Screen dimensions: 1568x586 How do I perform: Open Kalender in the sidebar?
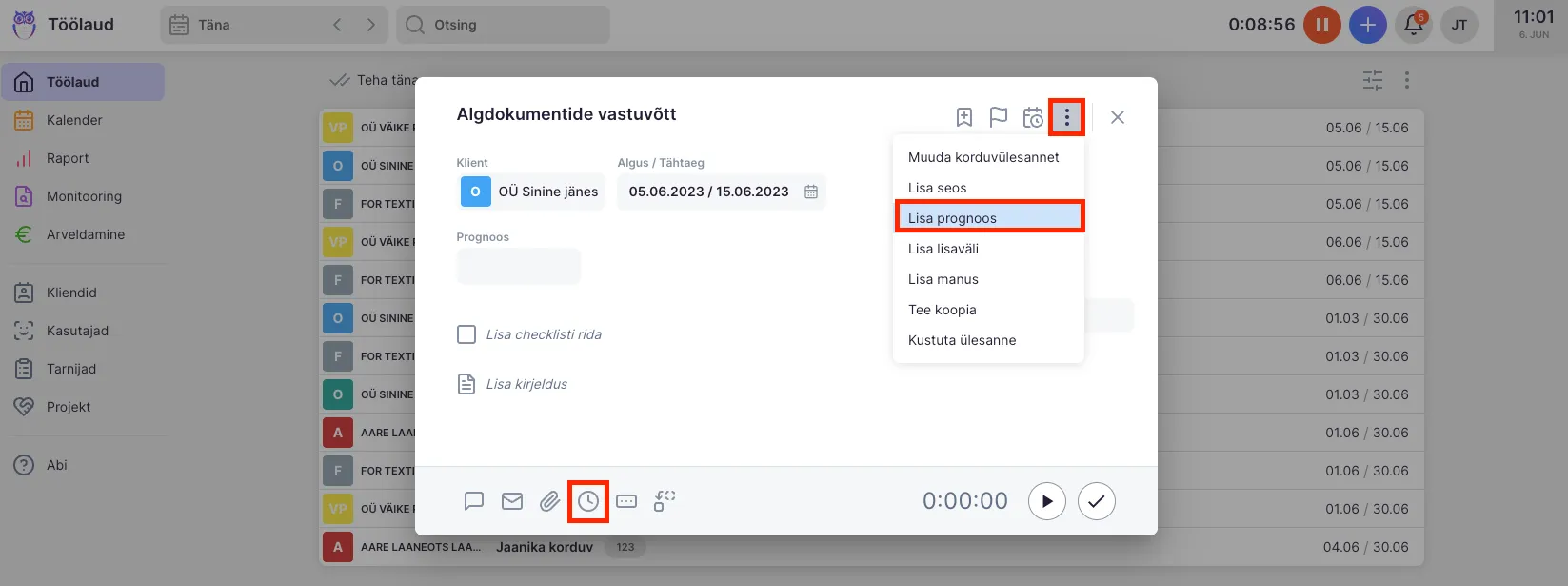[x=74, y=120]
